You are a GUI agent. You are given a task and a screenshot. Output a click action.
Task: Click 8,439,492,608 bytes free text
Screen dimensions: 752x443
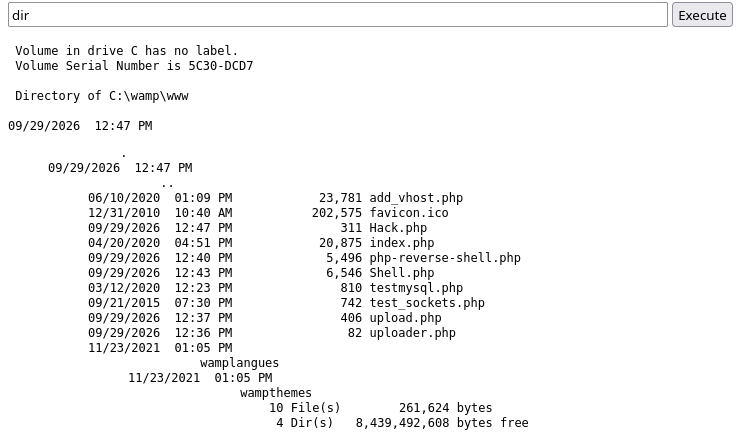(442, 423)
